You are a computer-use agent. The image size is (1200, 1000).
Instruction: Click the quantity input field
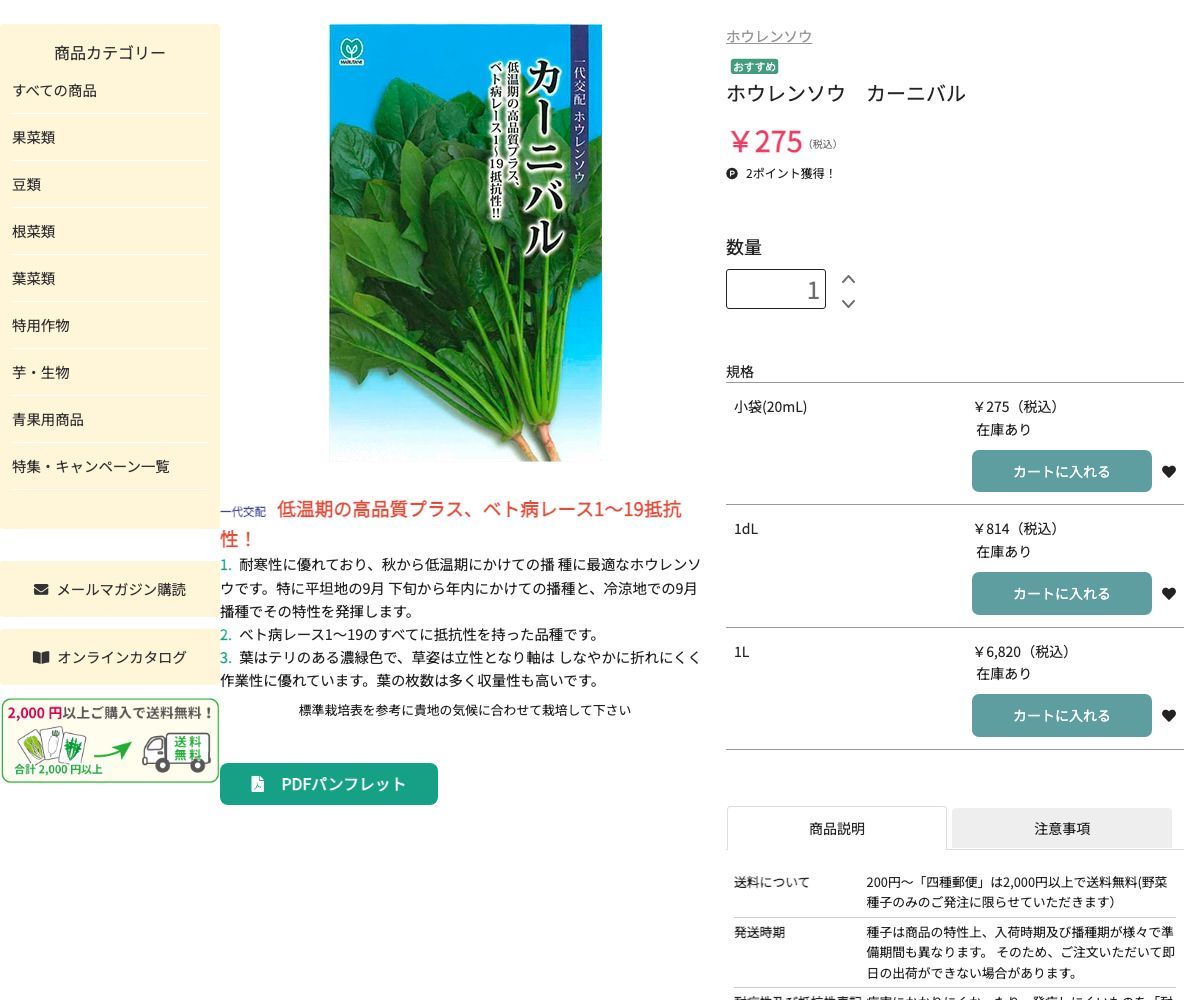point(776,289)
